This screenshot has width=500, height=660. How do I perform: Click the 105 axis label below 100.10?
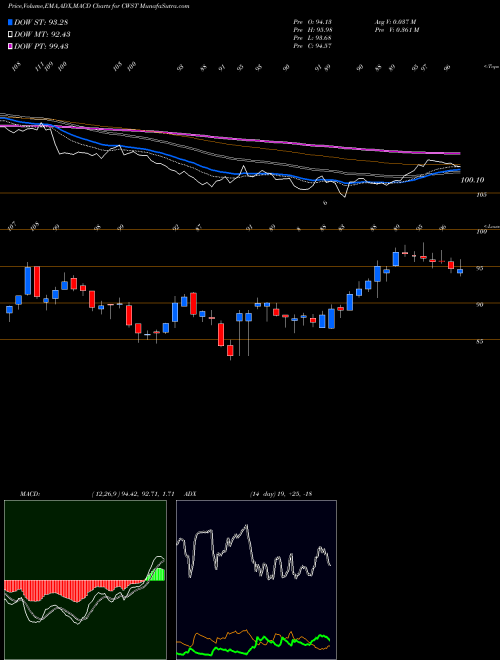point(482,195)
